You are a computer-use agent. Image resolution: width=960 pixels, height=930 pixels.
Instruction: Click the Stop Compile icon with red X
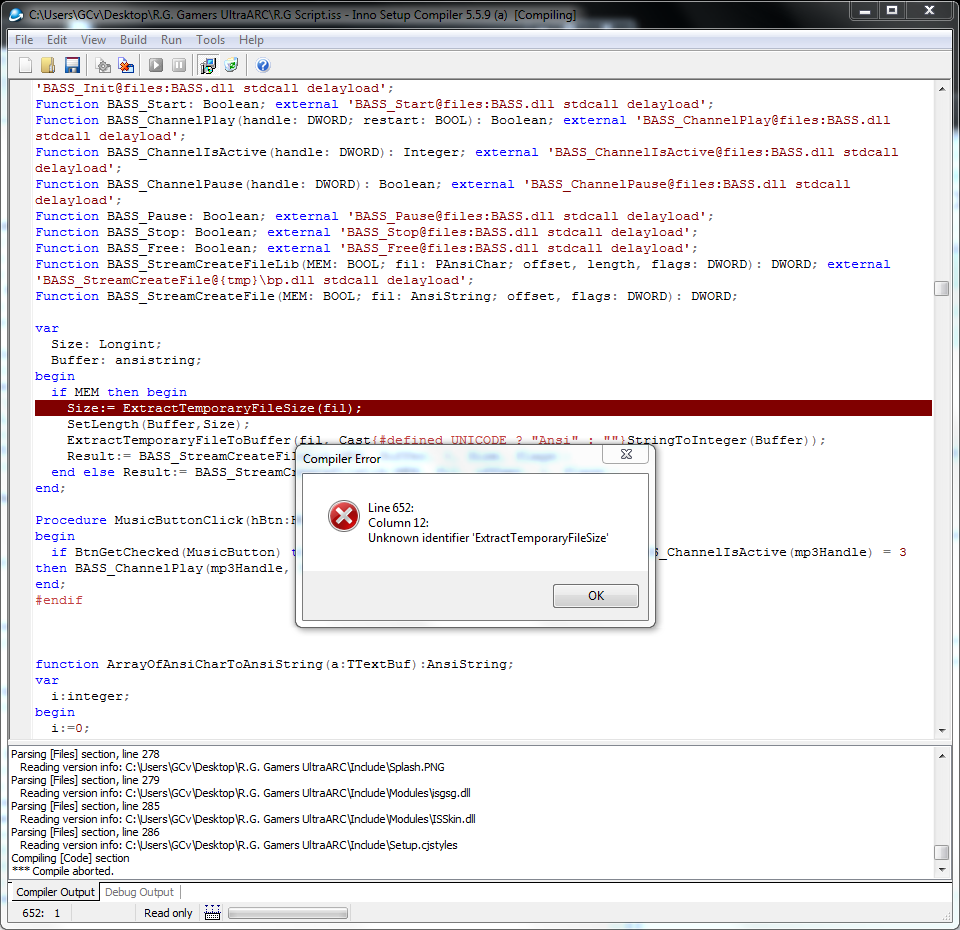[127, 65]
